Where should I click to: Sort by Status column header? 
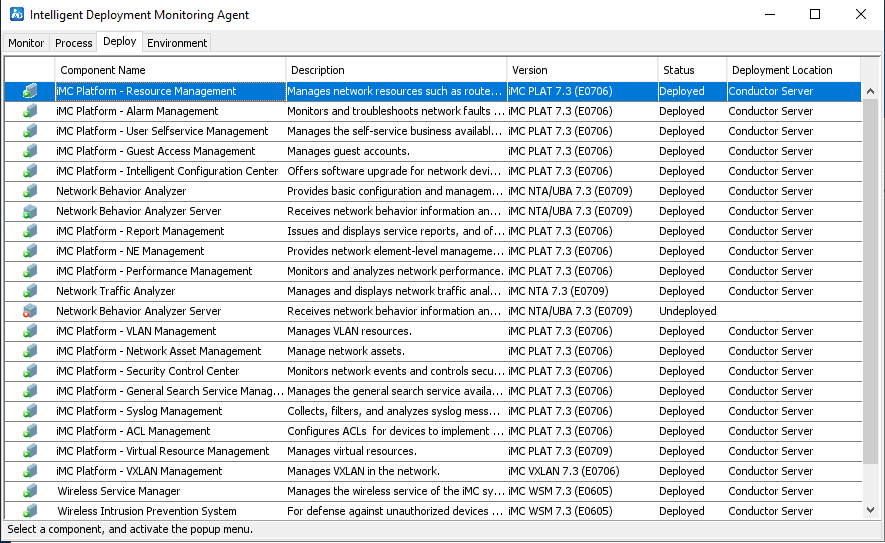click(692, 70)
